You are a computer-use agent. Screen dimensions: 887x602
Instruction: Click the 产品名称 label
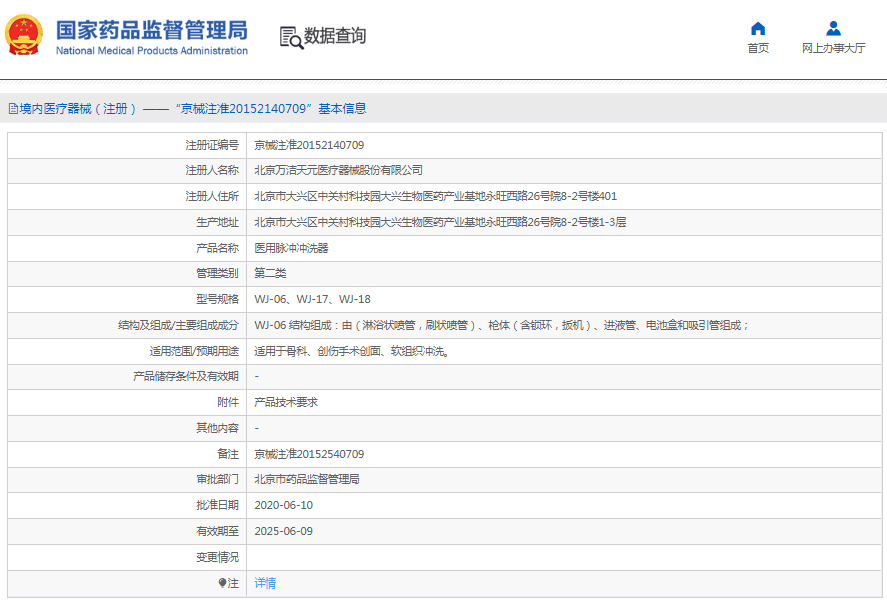217,248
